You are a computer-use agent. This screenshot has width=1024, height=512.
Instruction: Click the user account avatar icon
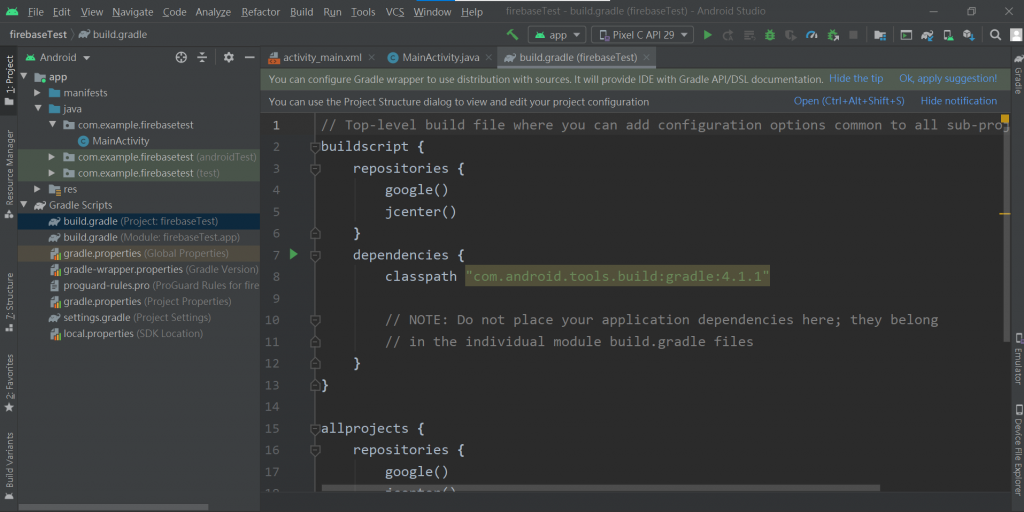click(x=1014, y=35)
